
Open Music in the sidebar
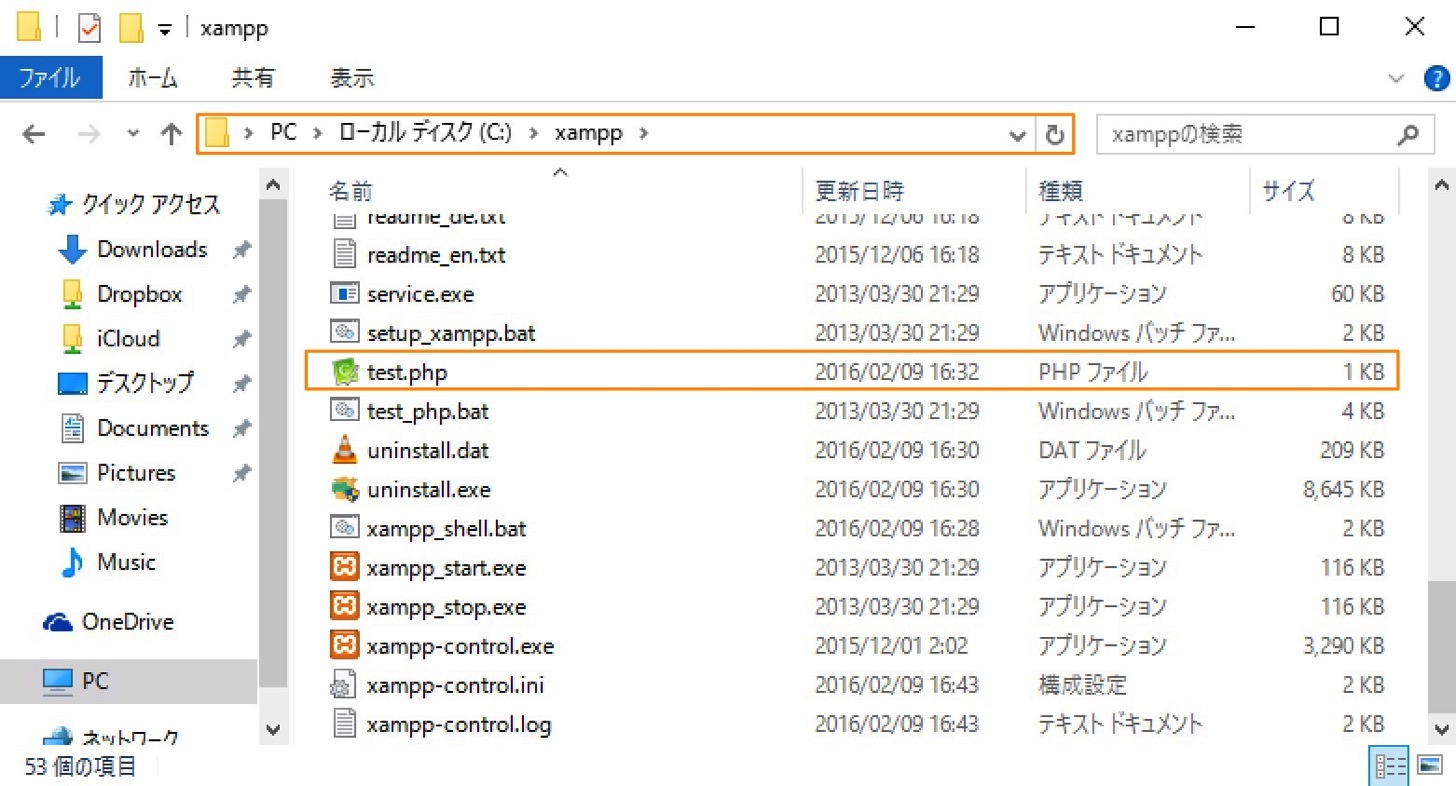126,562
